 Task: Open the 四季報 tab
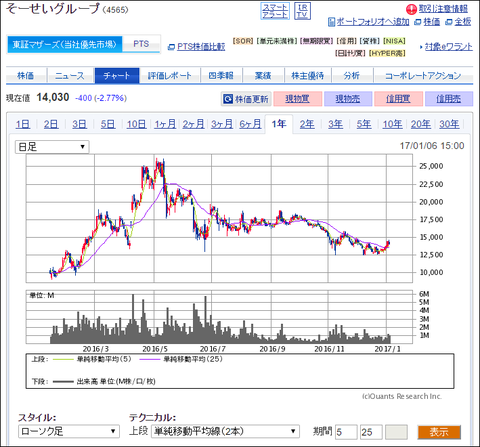pyautogui.click(x=221, y=76)
